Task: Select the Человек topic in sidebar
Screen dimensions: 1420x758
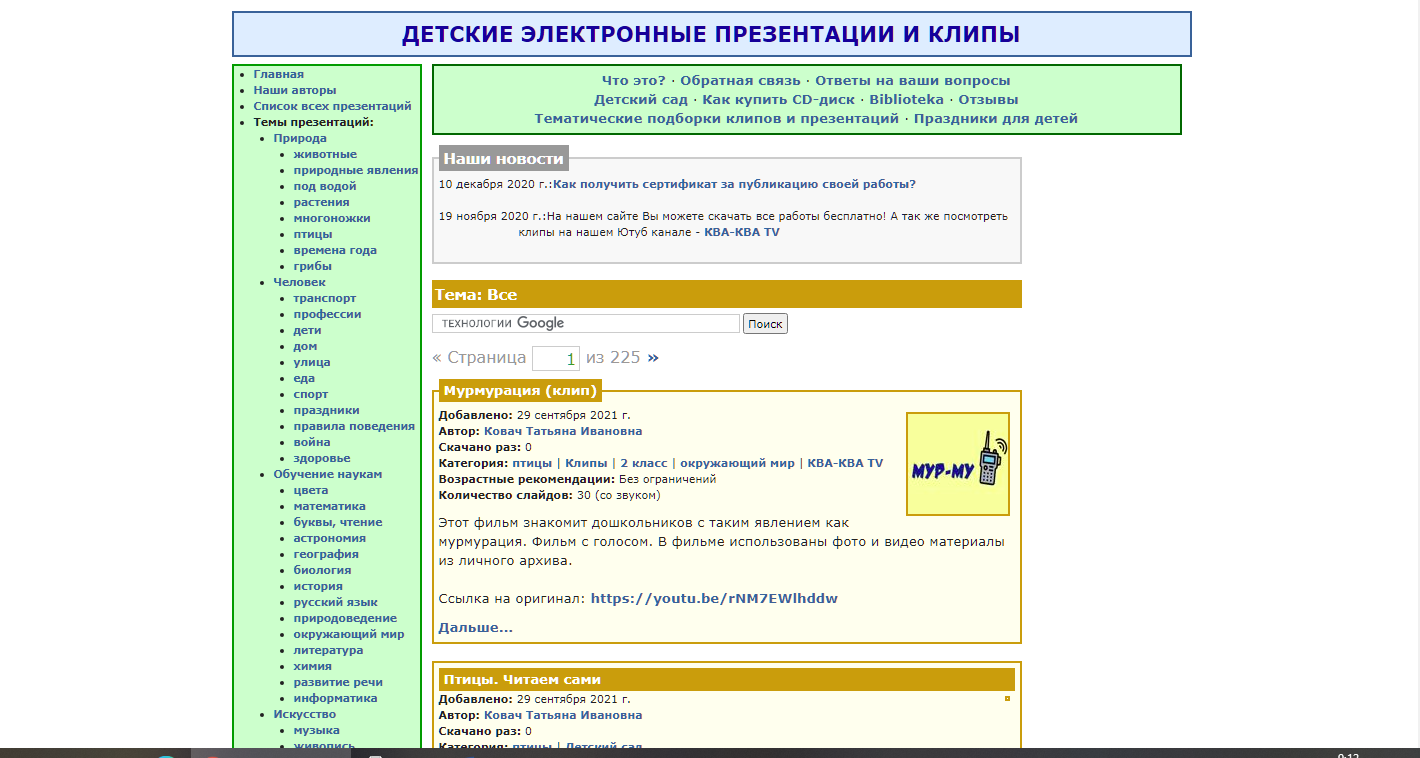Action: pyautogui.click(x=300, y=282)
